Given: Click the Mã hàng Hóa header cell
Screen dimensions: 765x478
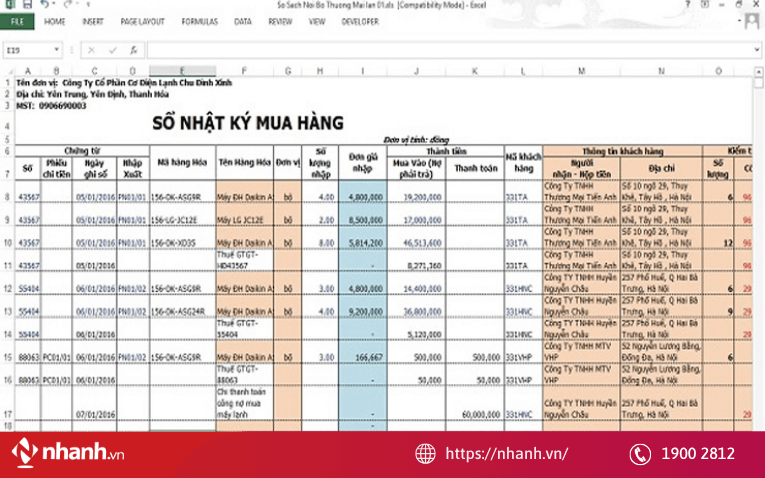Looking at the screenshot, I should click(x=182, y=163).
